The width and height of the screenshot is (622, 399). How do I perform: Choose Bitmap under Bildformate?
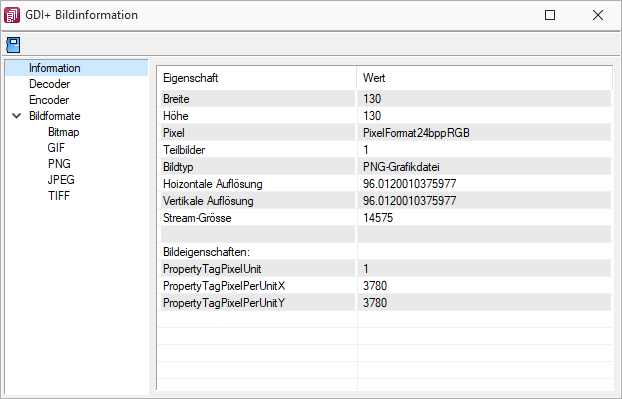click(63, 132)
